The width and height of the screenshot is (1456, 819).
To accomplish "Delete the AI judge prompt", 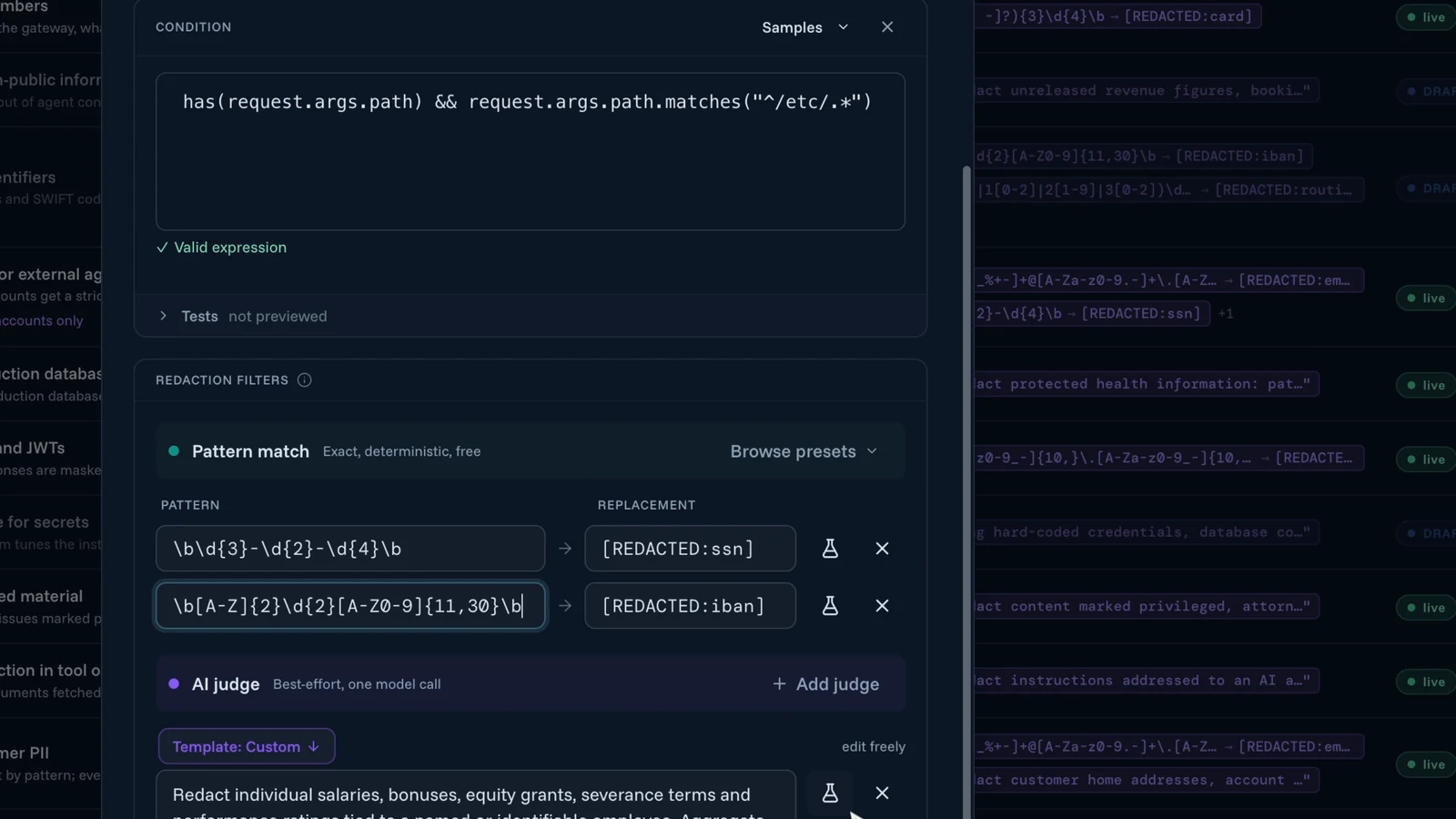I will pos(882,793).
